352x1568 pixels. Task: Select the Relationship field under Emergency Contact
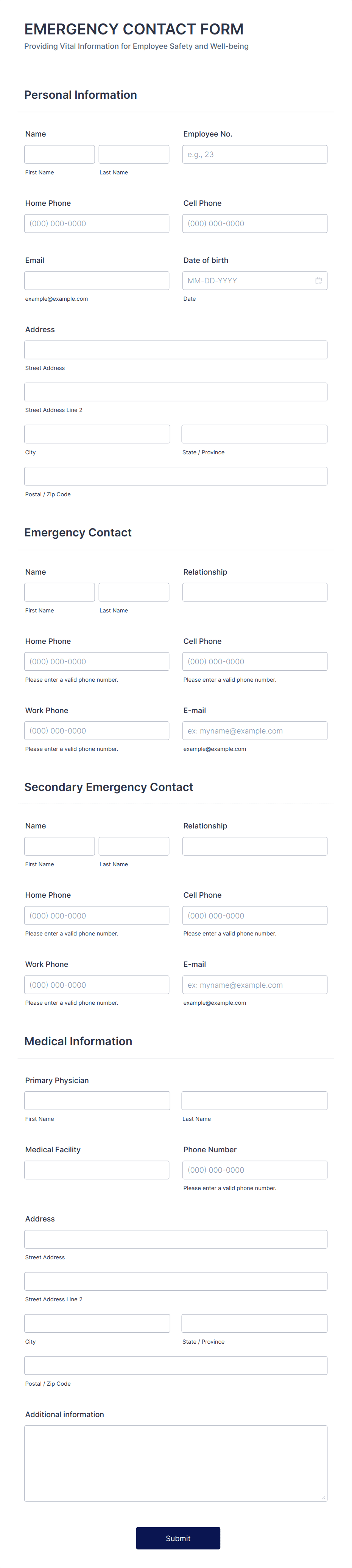pos(255,592)
